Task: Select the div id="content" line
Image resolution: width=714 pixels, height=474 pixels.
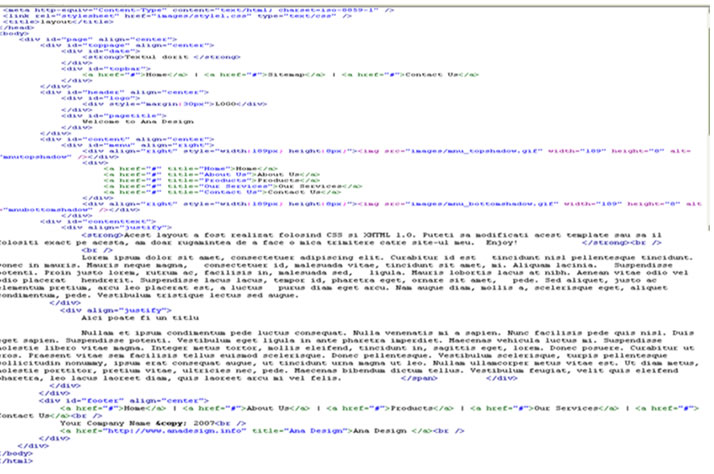Action: (x=127, y=139)
